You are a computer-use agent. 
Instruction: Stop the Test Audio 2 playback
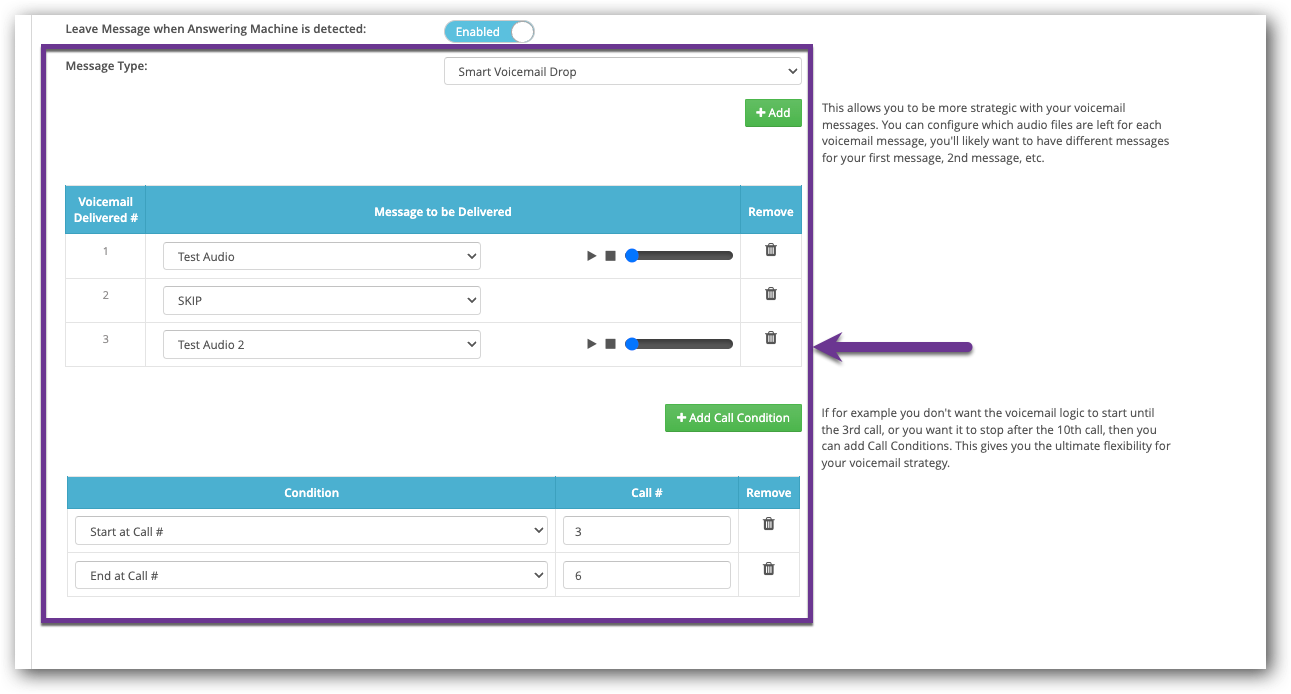(610, 344)
